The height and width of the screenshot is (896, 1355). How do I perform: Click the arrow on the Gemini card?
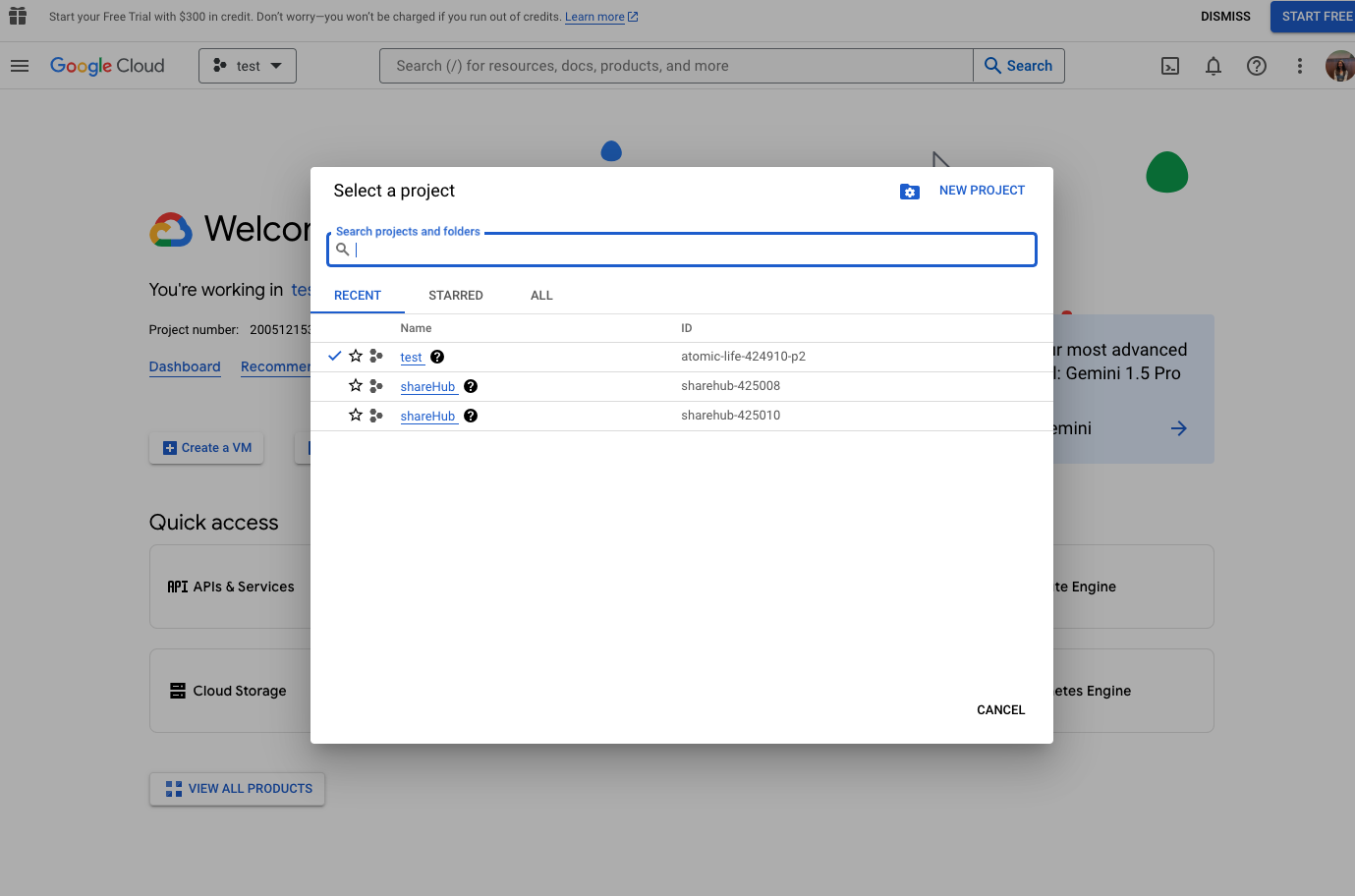pyautogui.click(x=1179, y=428)
